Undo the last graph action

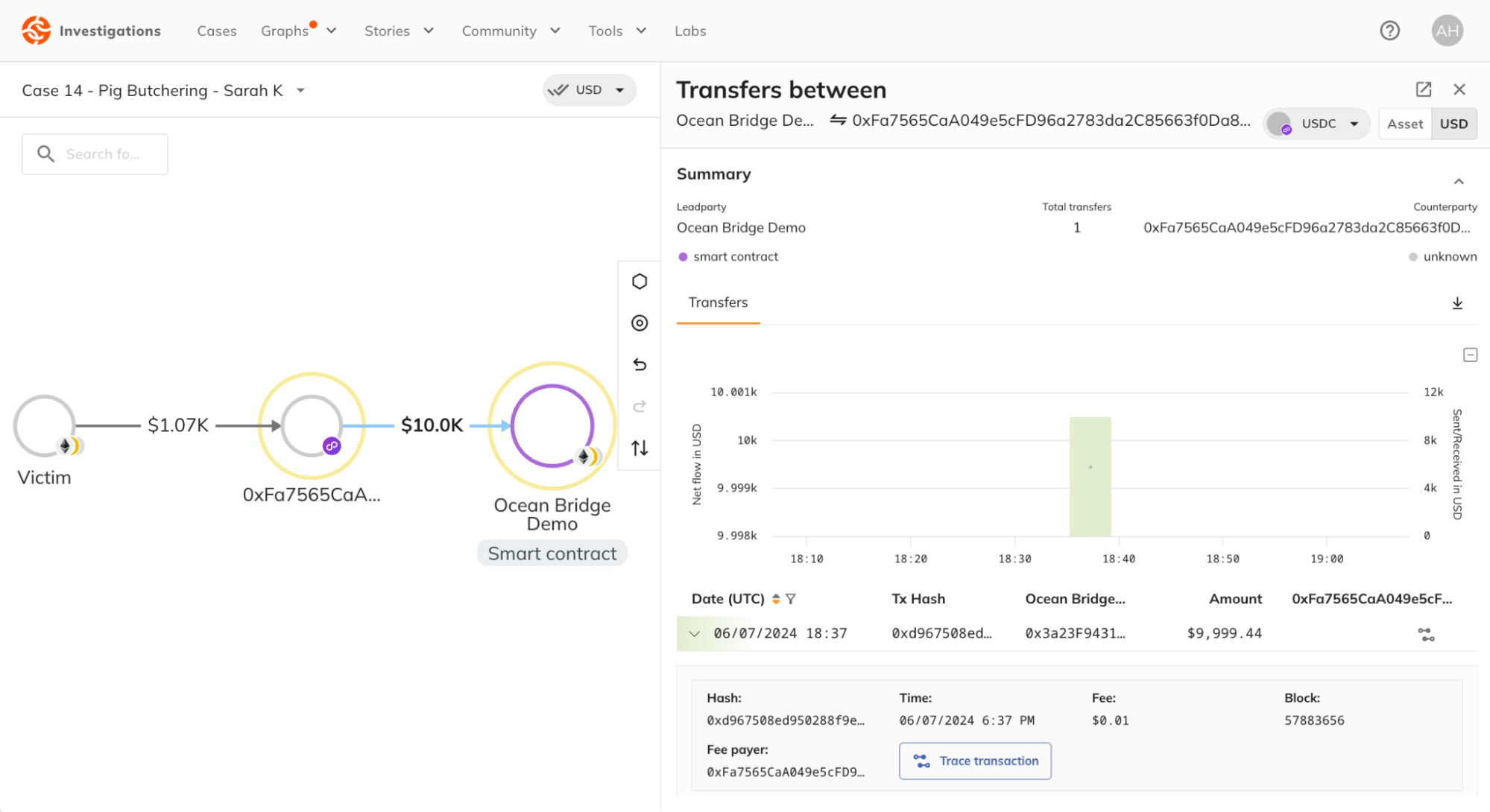(x=640, y=365)
